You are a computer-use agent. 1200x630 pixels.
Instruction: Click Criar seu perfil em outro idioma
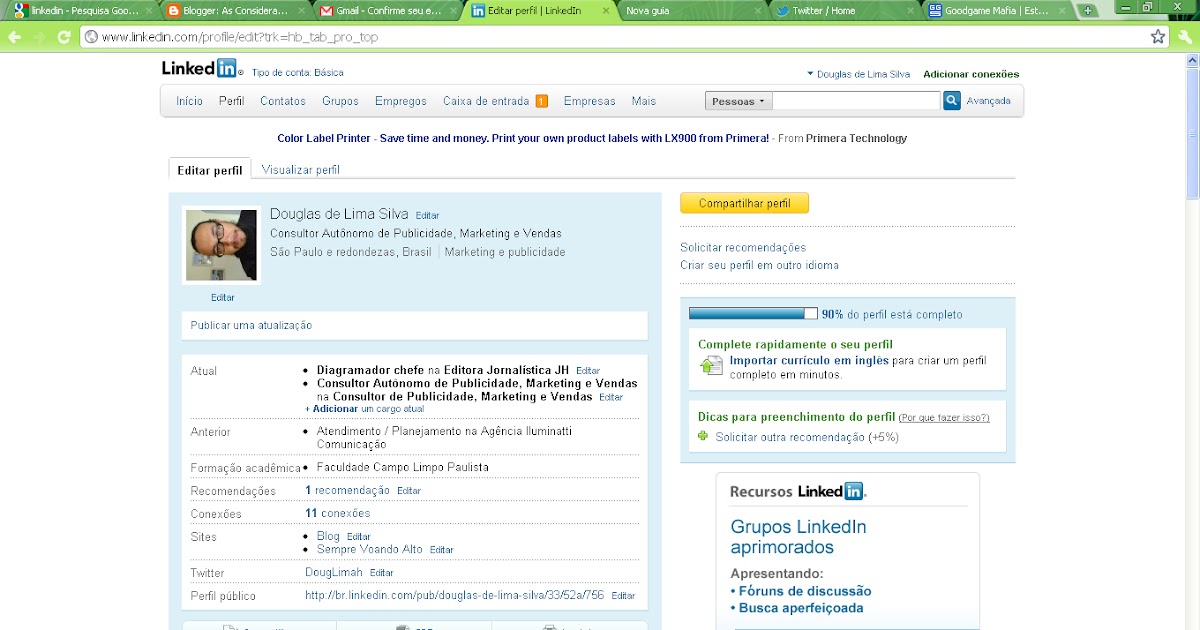click(759, 265)
